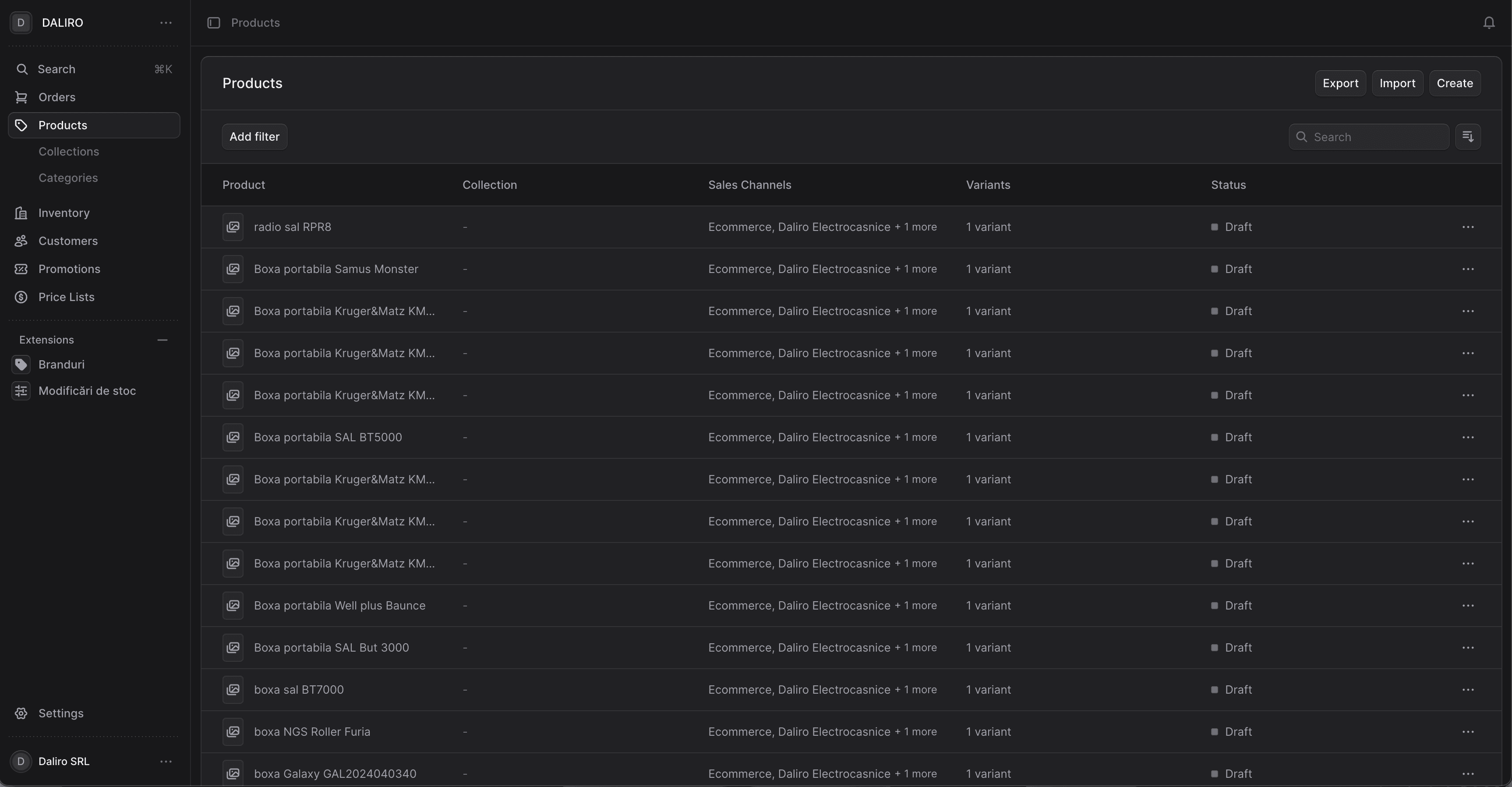
Task: Click thumbnail of Boxa portabila SAL BT5000
Action: pyautogui.click(x=233, y=438)
